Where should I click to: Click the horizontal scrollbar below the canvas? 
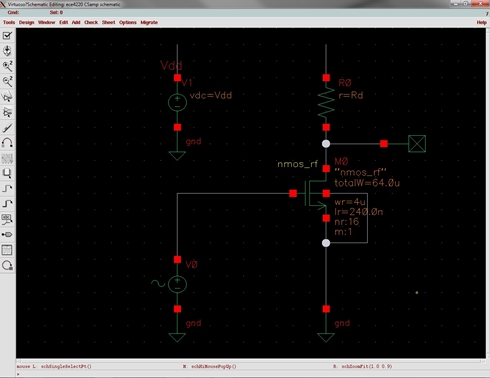251,361
